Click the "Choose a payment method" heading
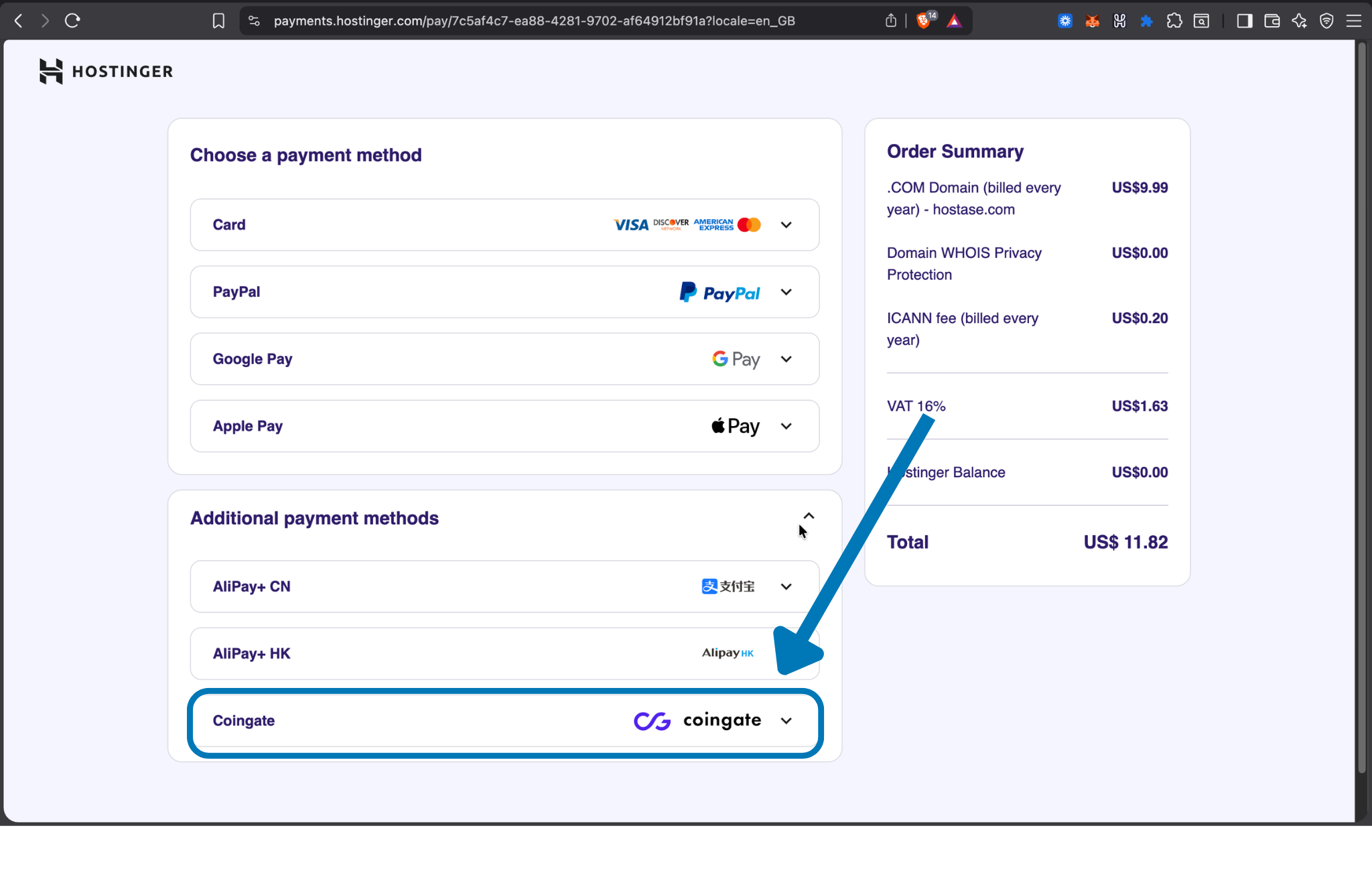 coord(306,155)
